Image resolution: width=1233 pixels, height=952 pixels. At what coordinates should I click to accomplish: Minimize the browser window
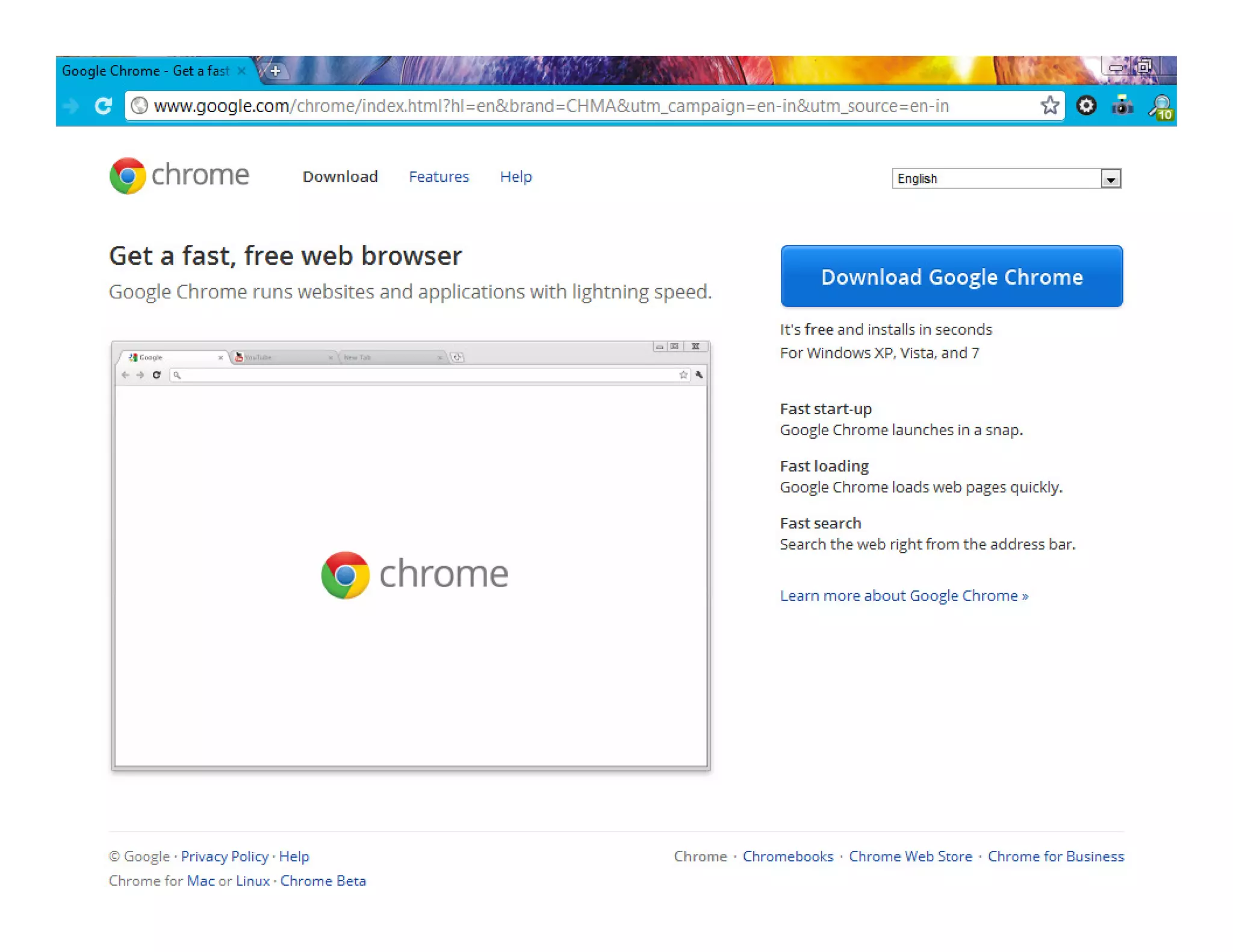1117,67
